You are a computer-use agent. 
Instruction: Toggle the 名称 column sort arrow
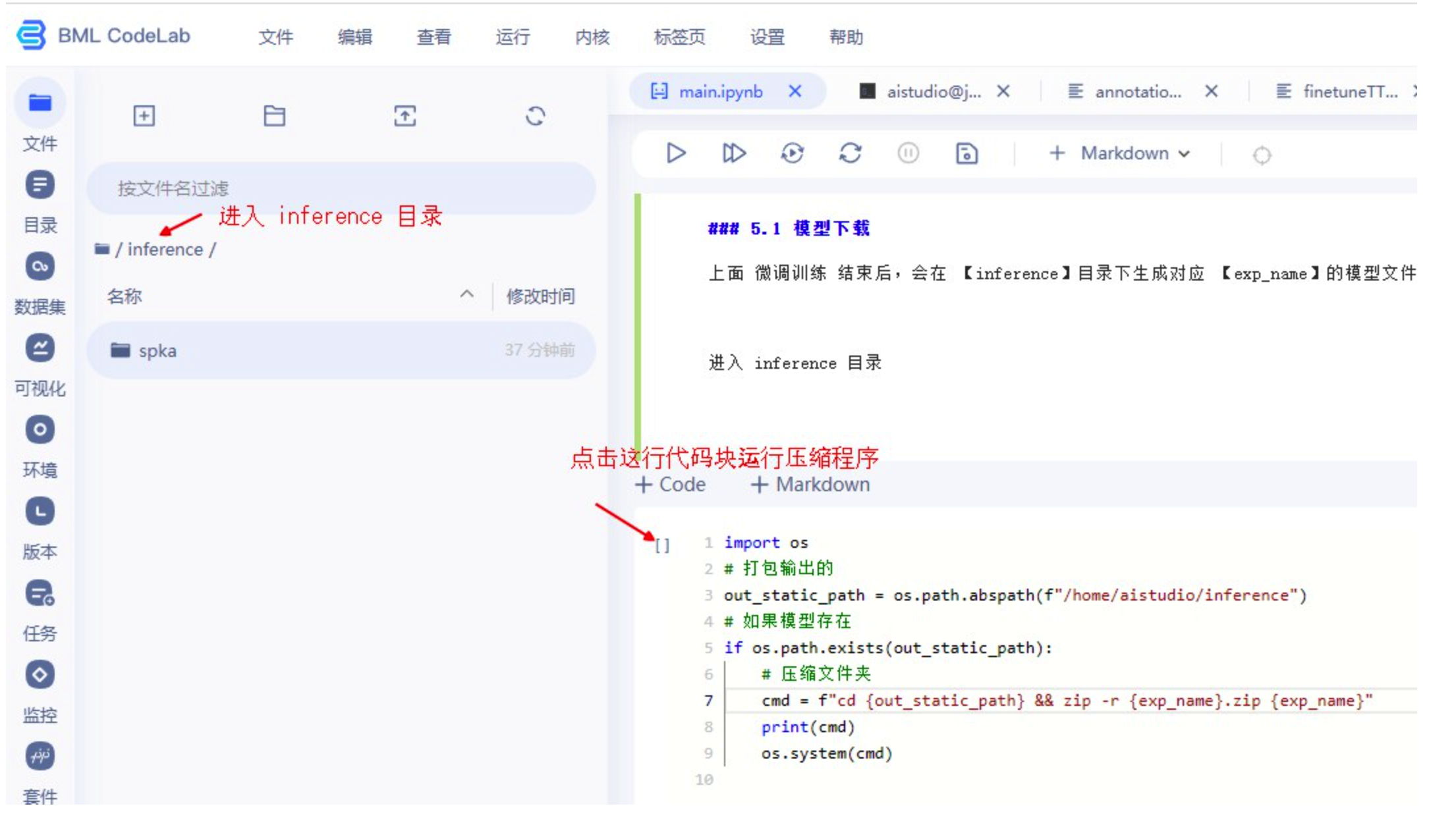[466, 295]
